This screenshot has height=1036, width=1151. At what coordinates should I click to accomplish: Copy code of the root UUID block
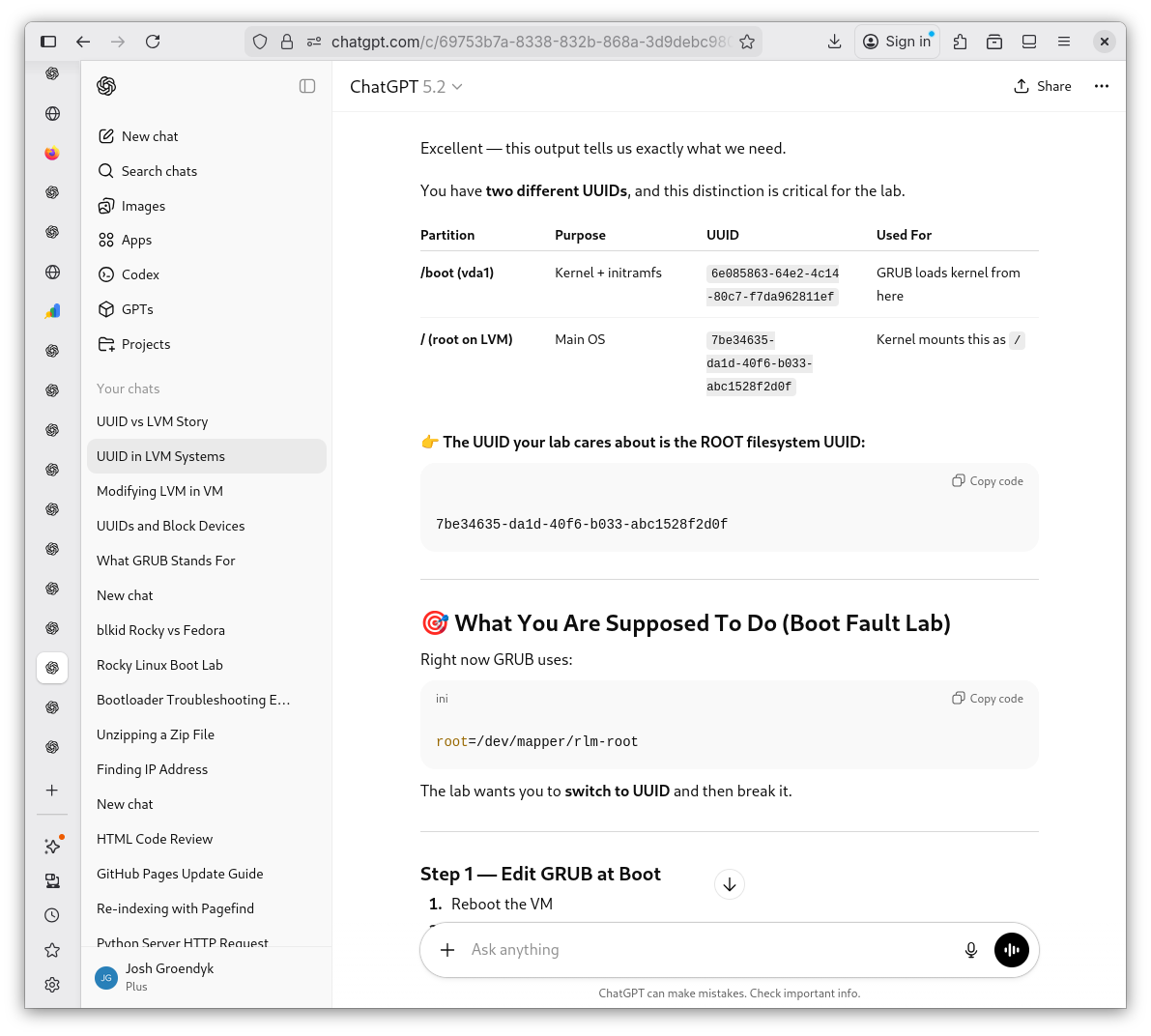988,481
